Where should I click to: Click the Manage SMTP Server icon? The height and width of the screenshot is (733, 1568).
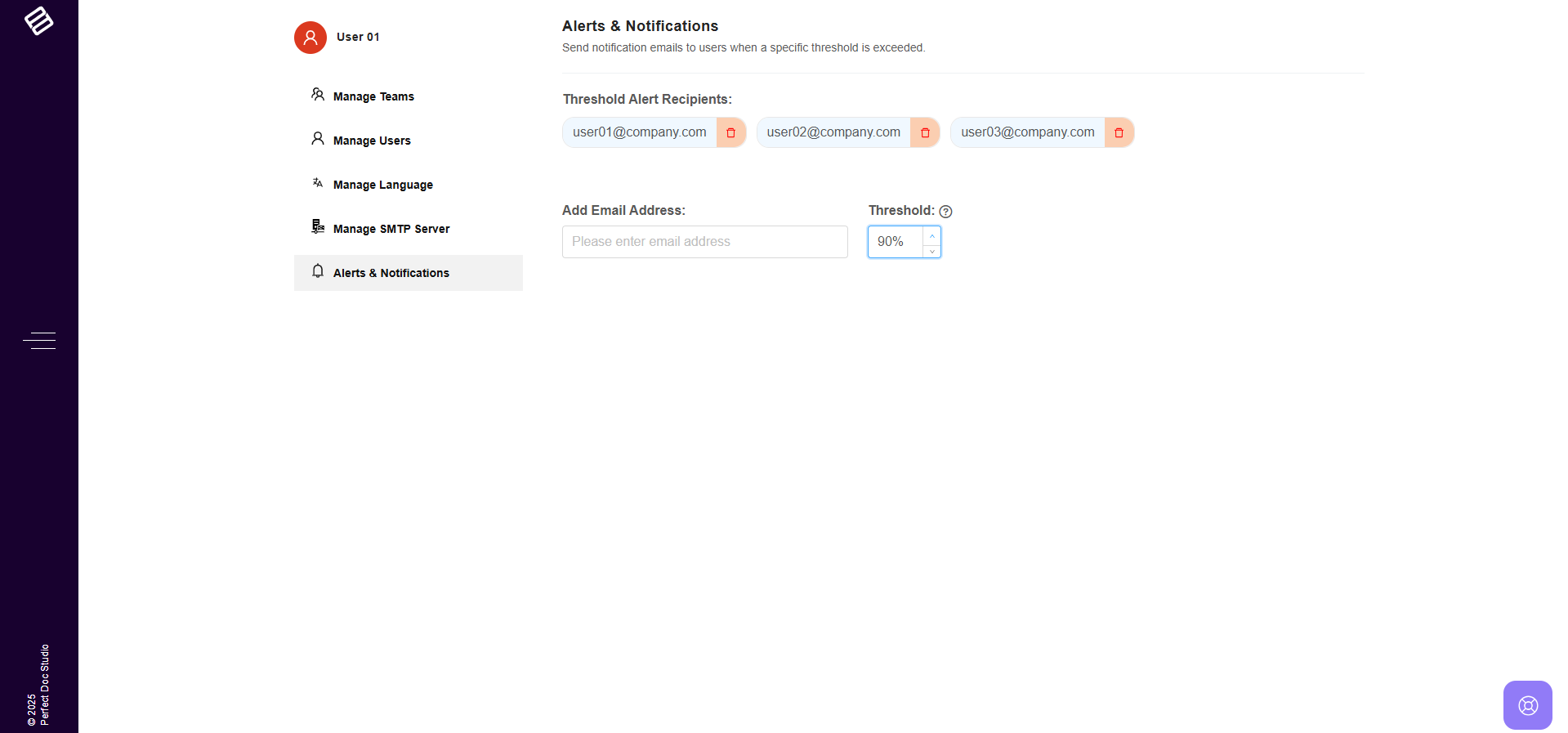[318, 227]
